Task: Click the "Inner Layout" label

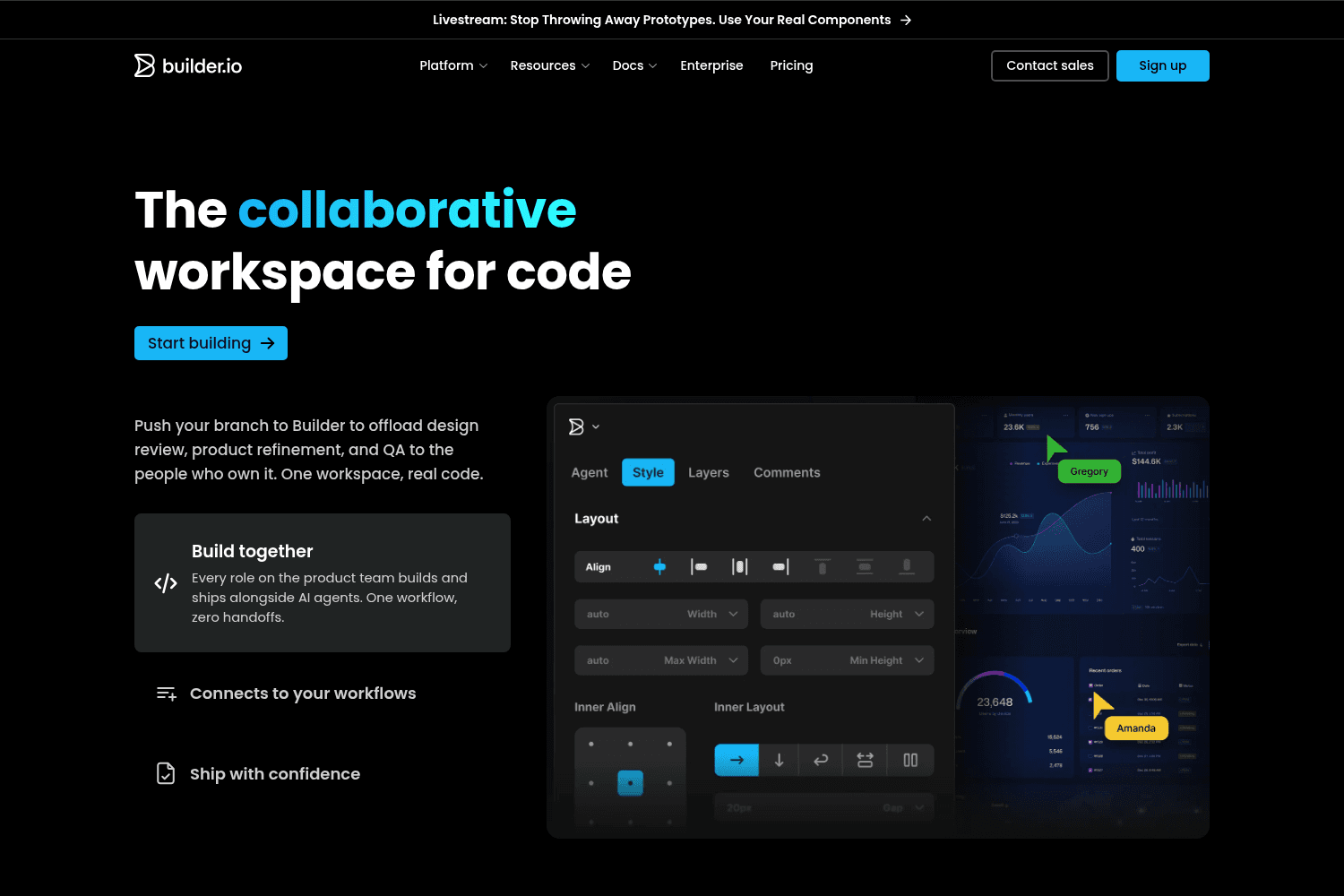Action: click(749, 707)
